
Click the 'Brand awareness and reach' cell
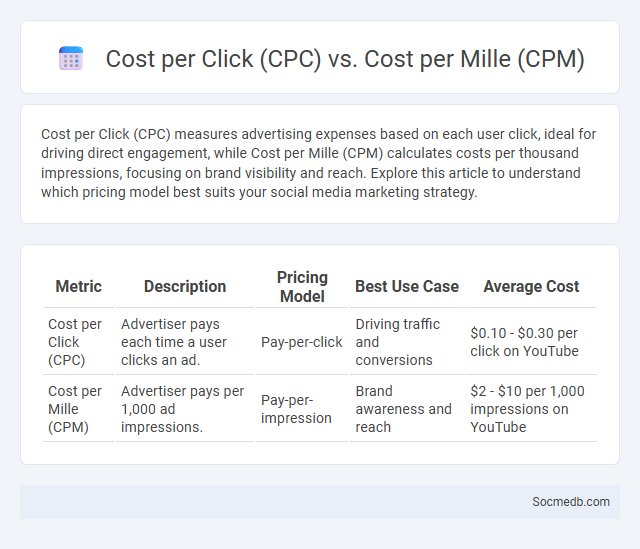coord(407,409)
